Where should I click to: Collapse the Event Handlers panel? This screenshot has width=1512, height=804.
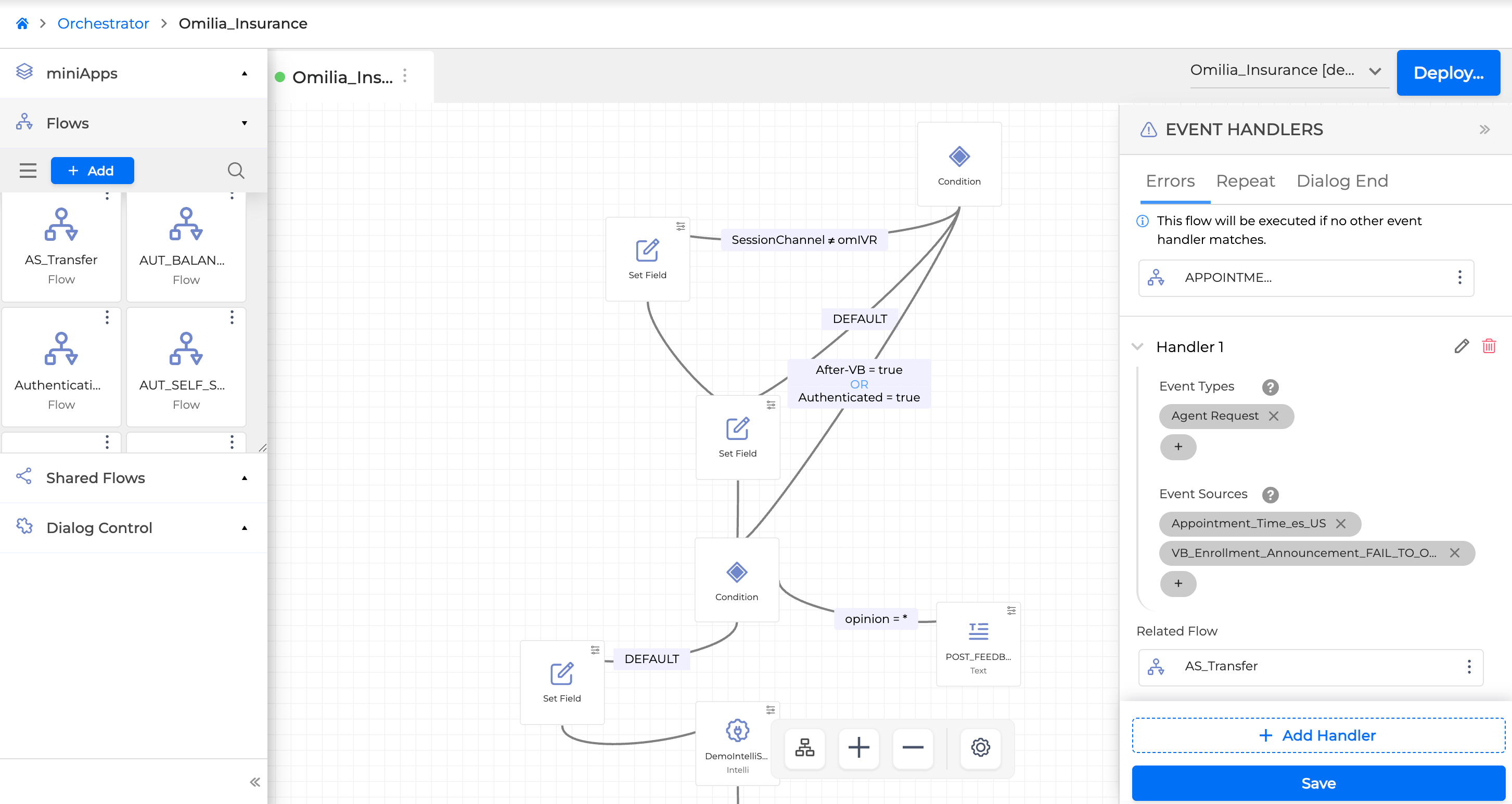[x=1484, y=129]
